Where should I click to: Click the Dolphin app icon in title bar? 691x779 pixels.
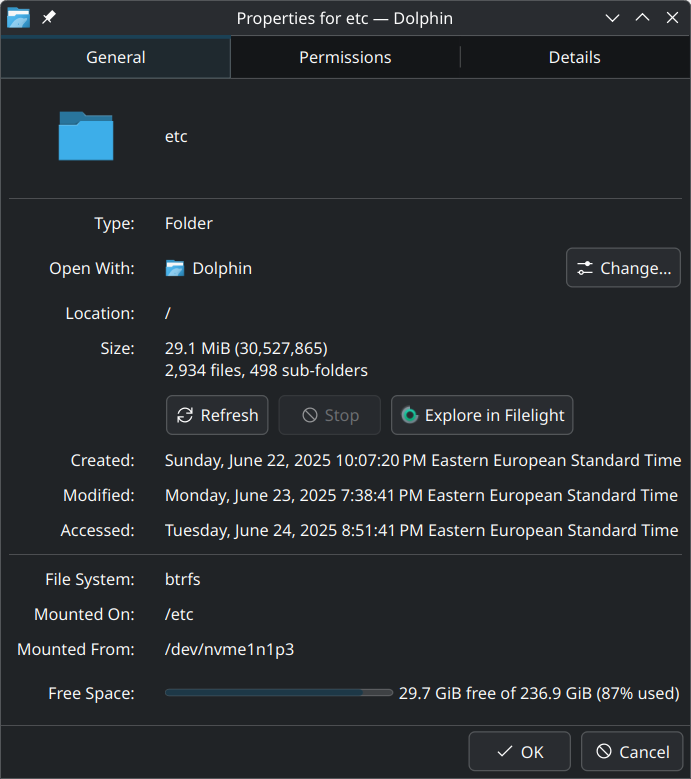[x=18, y=18]
